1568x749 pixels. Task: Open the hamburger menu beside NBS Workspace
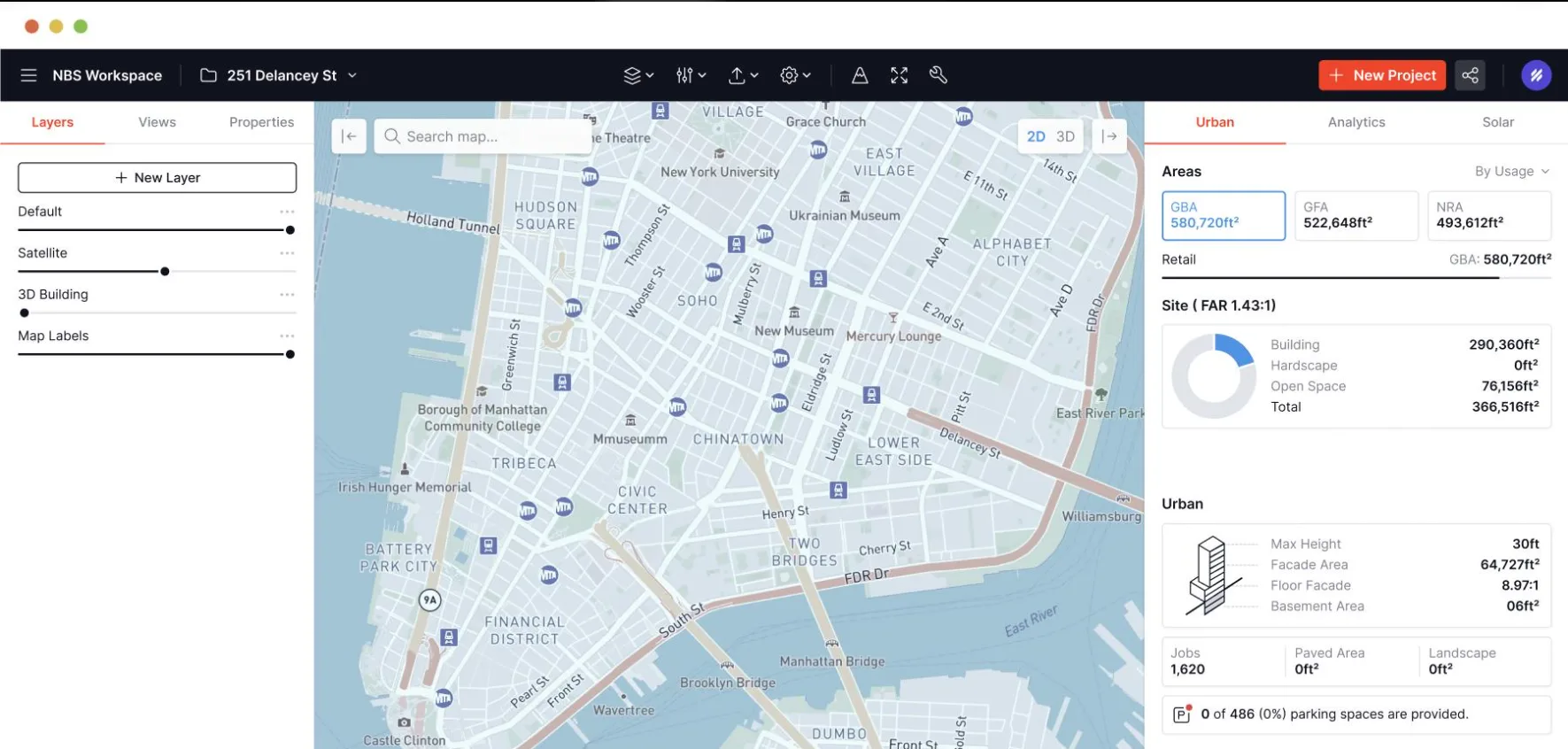point(28,75)
